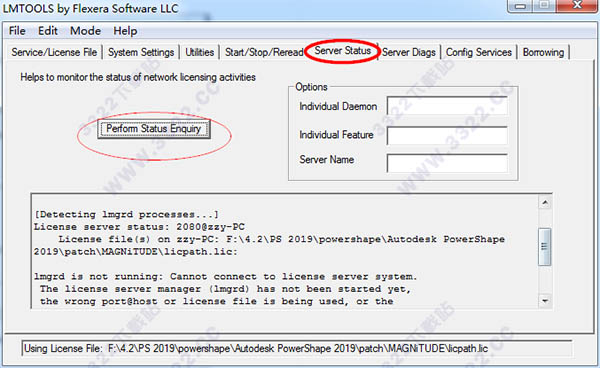
Task: Maximize the LMTOOLS window
Action: (x=544, y=6)
